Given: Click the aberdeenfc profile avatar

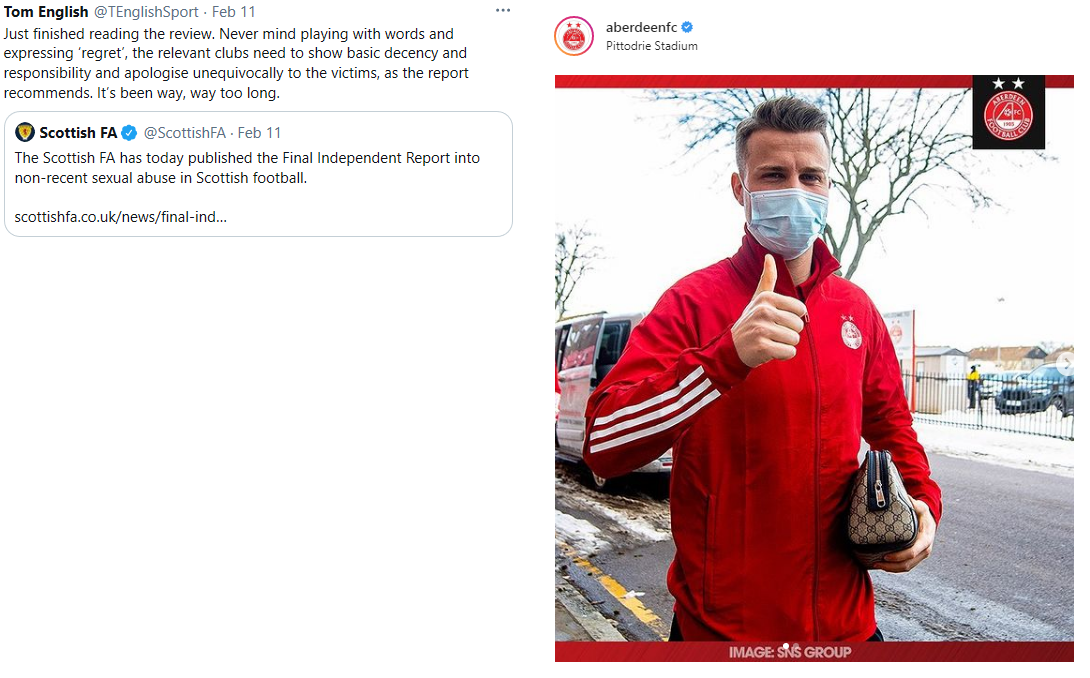Looking at the screenshot, I should pos(574,36).
